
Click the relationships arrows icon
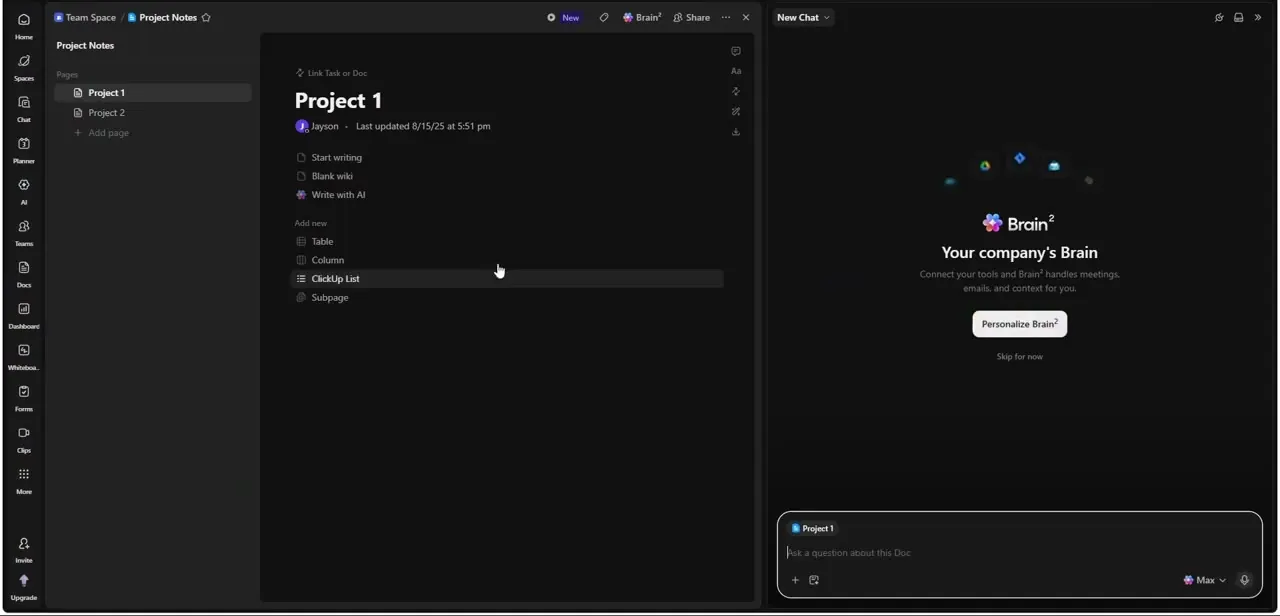click(736, 91)
